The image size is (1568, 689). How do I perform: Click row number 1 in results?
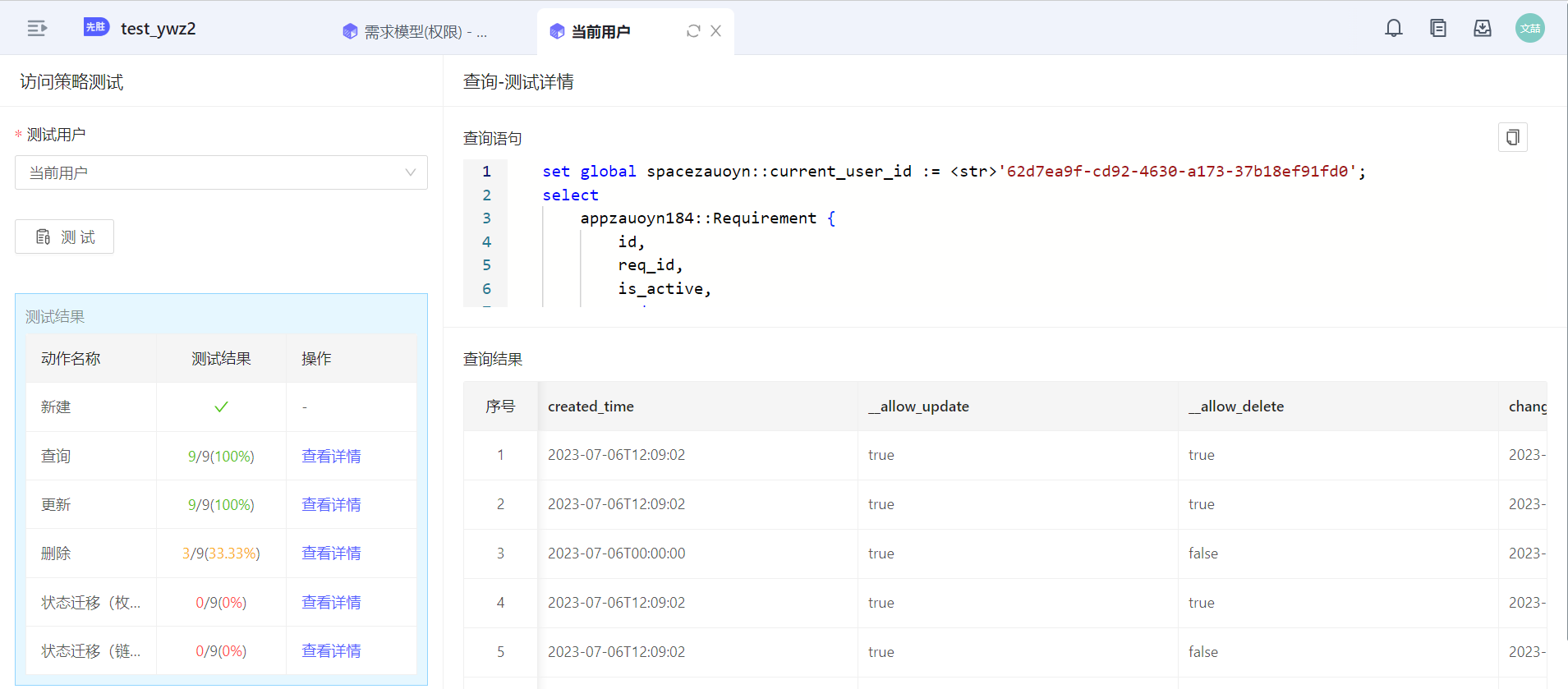tap(500, 455)
